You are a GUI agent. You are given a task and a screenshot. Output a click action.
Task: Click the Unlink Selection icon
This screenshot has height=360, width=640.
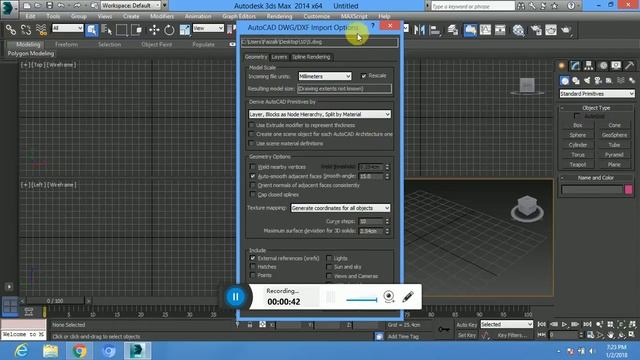click(x=26, y=30)
